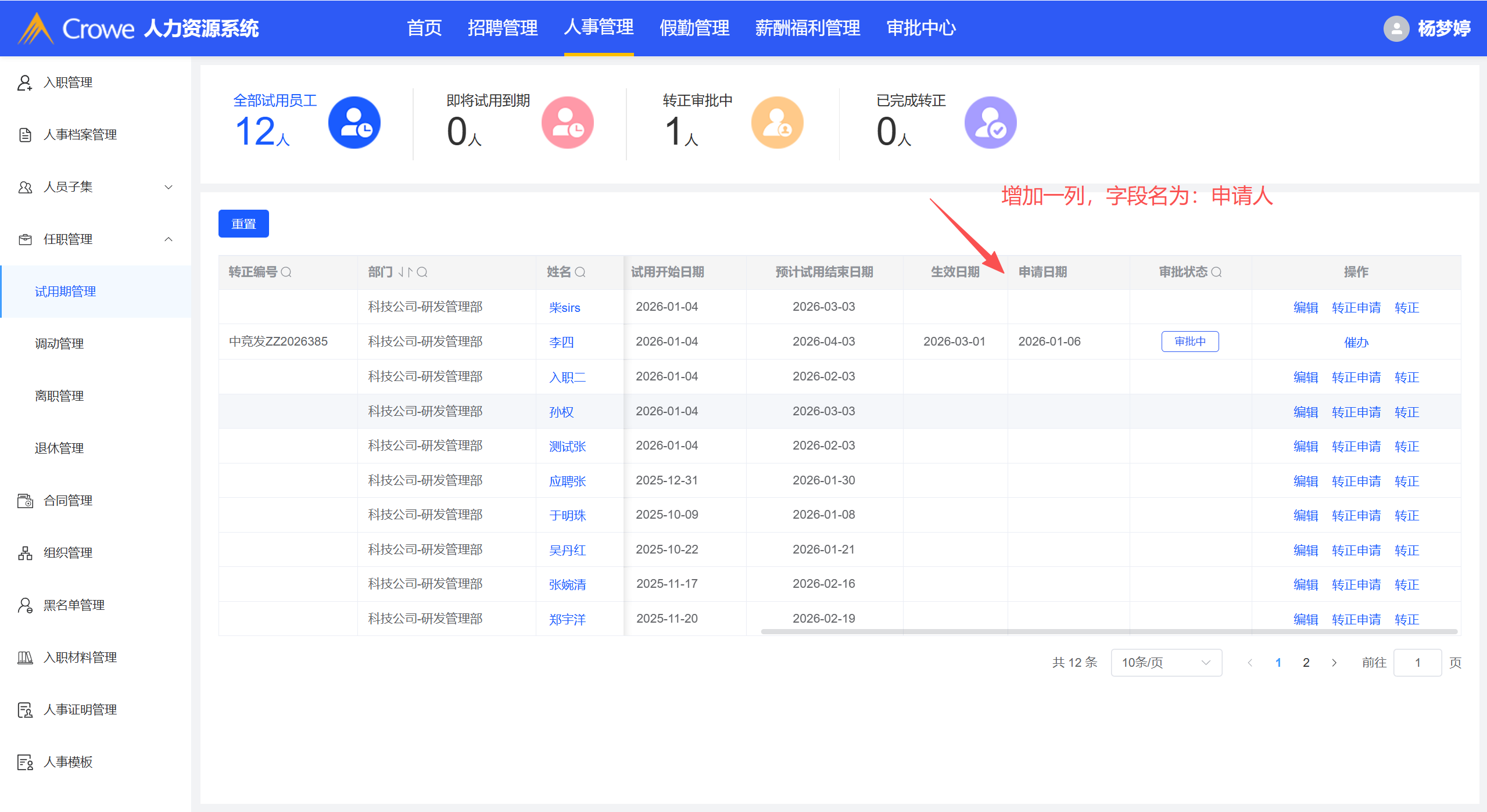Click the blue 重置 button
Viewport: 1487px width, 812px height.
pyautogui.click(x=243, y=224)
